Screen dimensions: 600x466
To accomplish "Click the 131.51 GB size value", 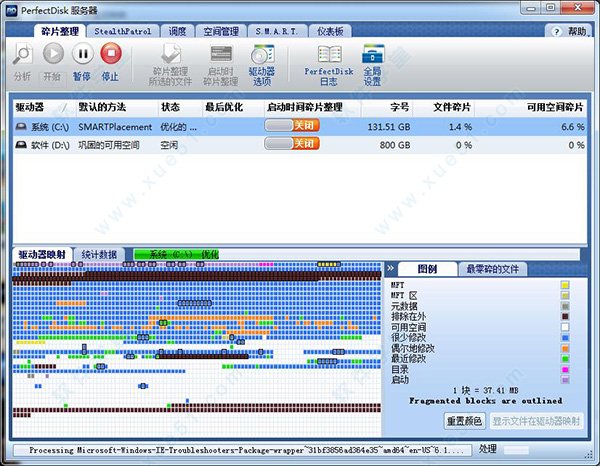I will point(389,127).
